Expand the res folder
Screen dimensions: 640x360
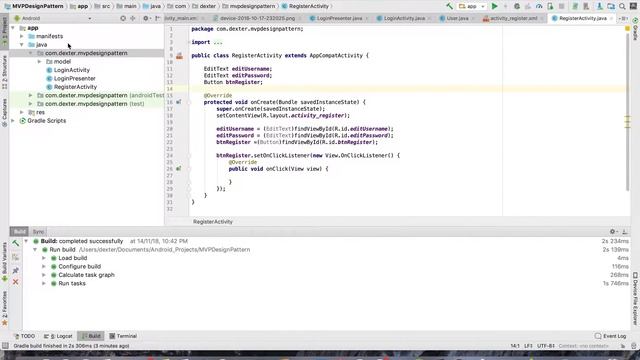(22, 112)
